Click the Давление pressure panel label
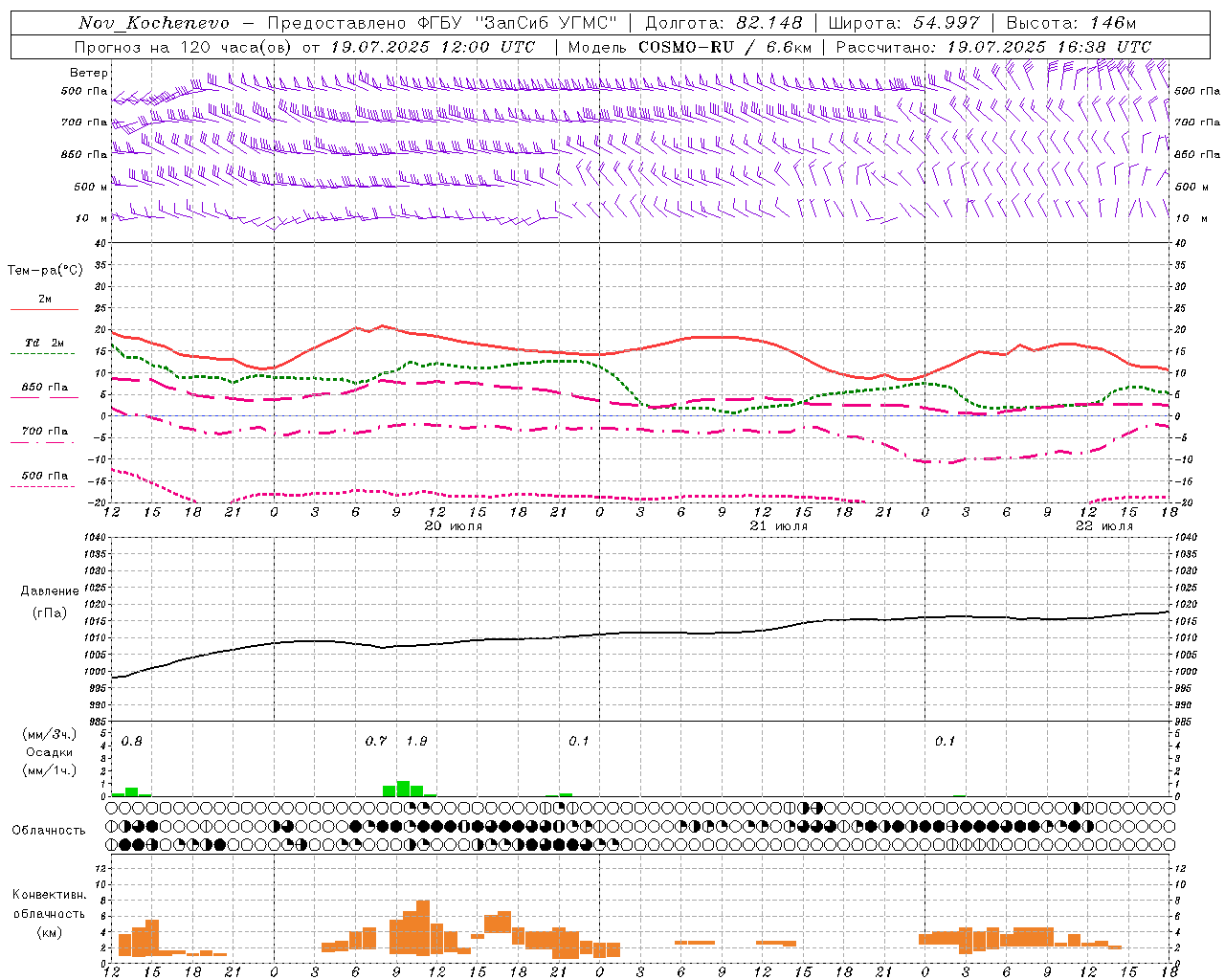The image size is (1225, 980). coord(50,591)
